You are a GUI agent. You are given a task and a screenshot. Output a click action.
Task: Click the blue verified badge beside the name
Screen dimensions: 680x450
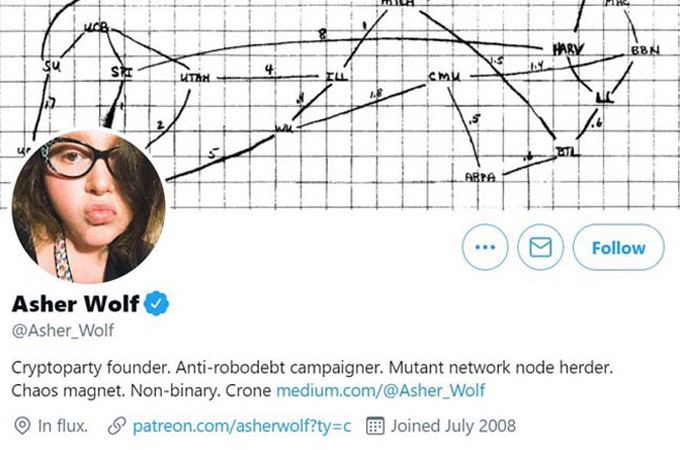pyautogui.click(x=156, y=303)
